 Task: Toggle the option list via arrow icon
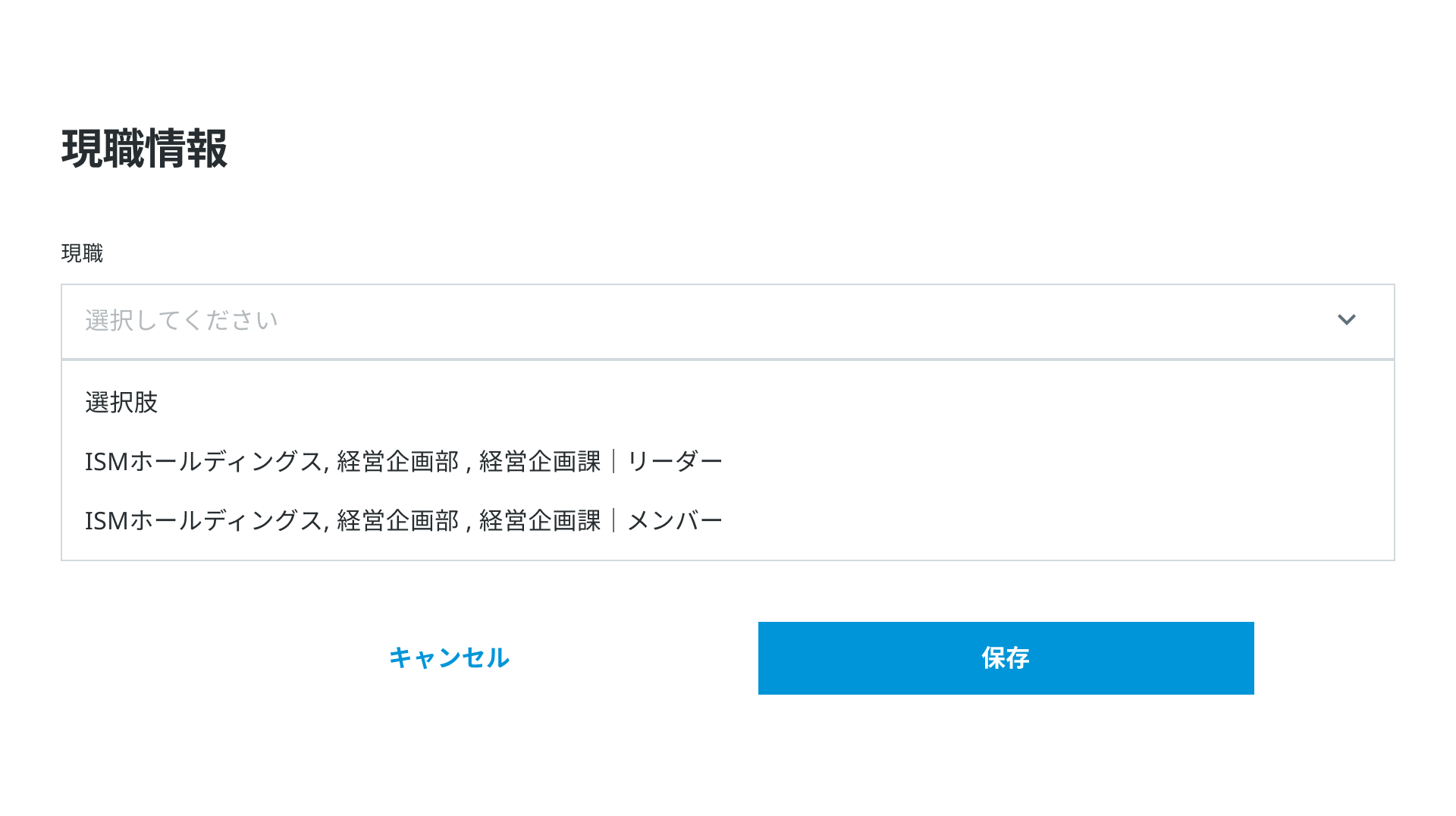point(1346,320)
